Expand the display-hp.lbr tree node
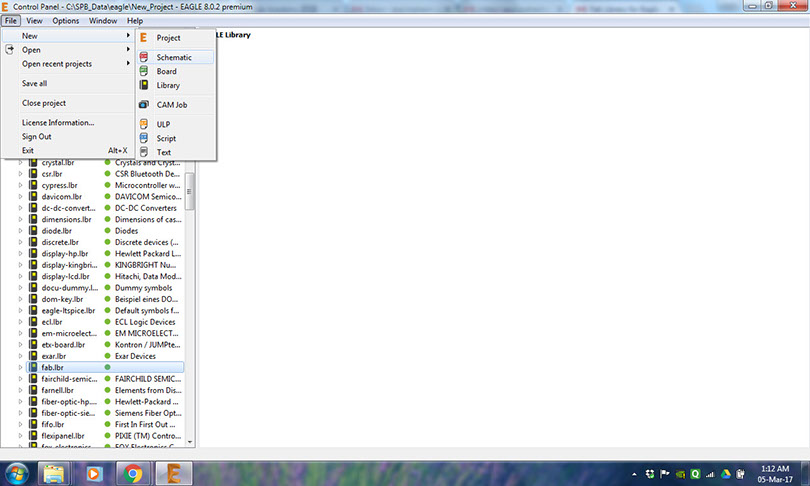The width and height of the screenshot is (810, 486). [x=21, y=254]
